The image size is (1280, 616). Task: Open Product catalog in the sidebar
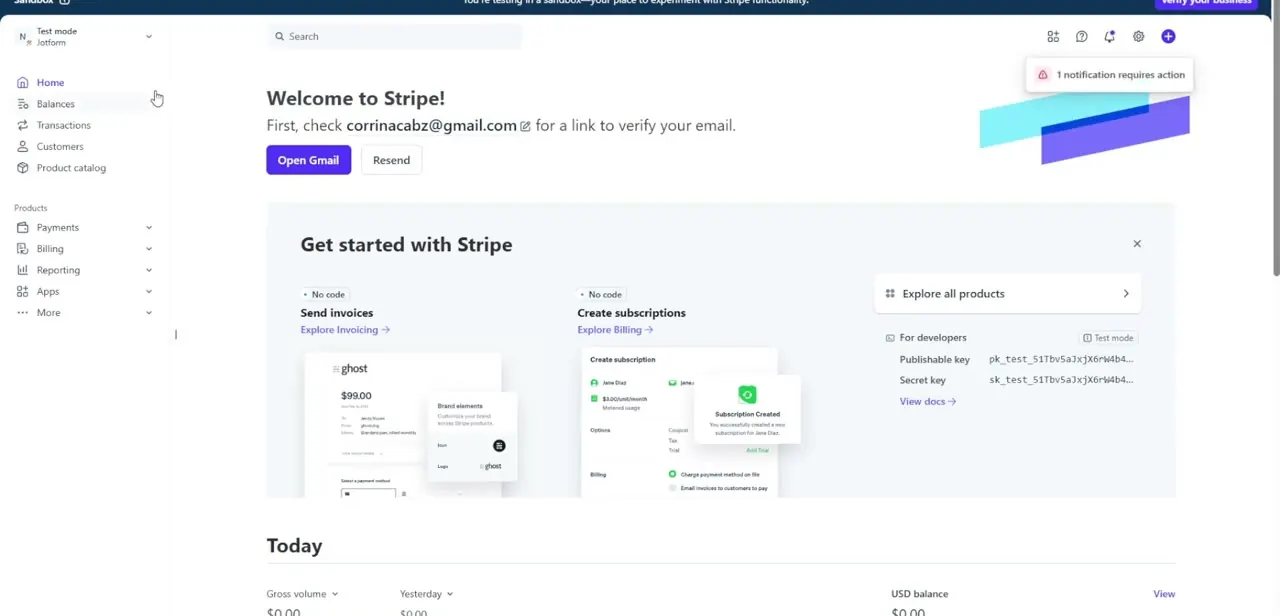tap(71, 168)
